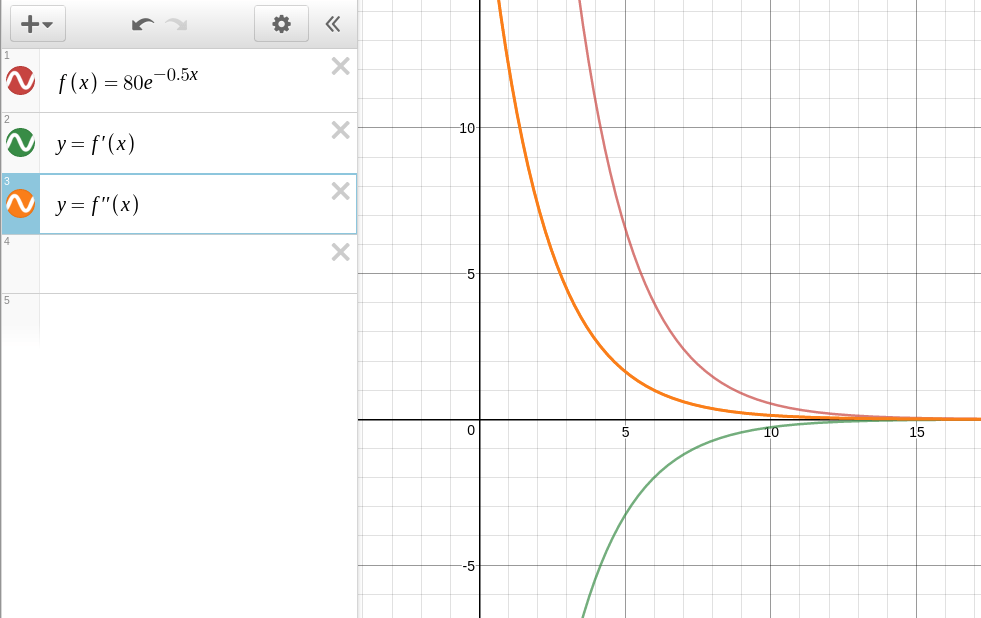Toggle visibility of red f(x) curve
Image resolution: width=981 pixels, height=618 pixels.
tap(20, 81)
